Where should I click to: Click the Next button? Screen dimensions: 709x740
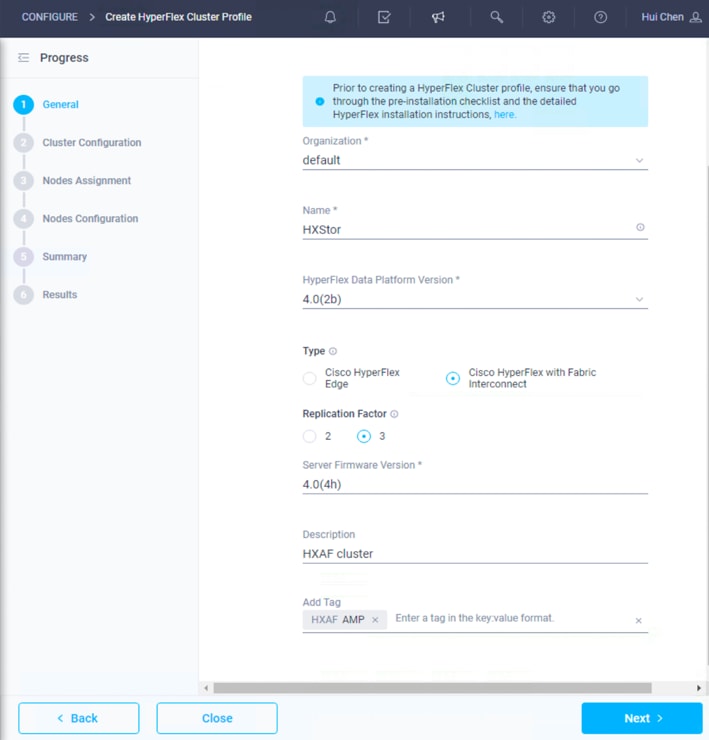tap(642, 718)
